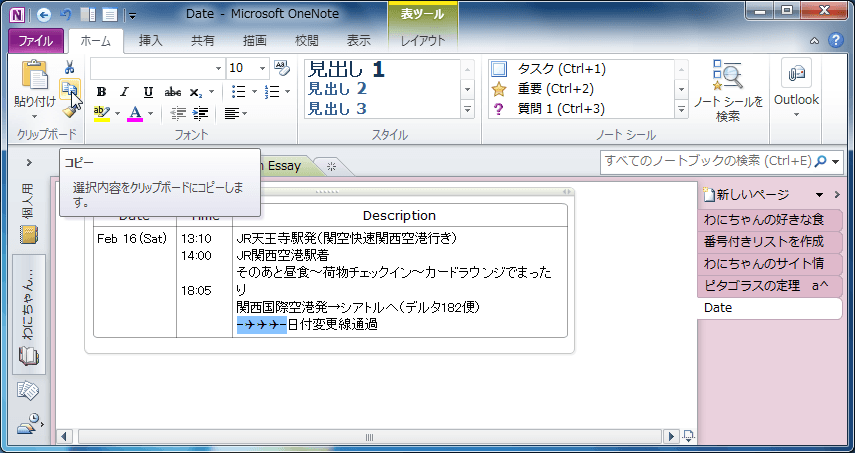Screen dimensions: 855x453
Task: Click the 新しいページ button
Action: [x=747, y=195]
